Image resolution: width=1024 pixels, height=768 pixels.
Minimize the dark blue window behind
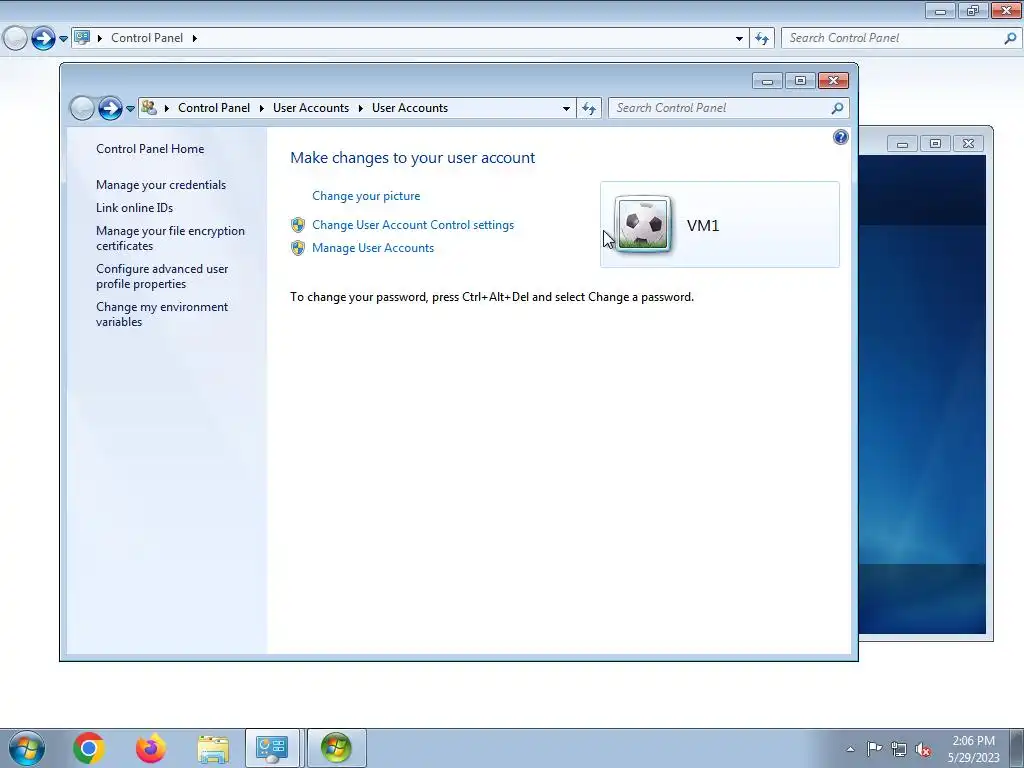903,144
